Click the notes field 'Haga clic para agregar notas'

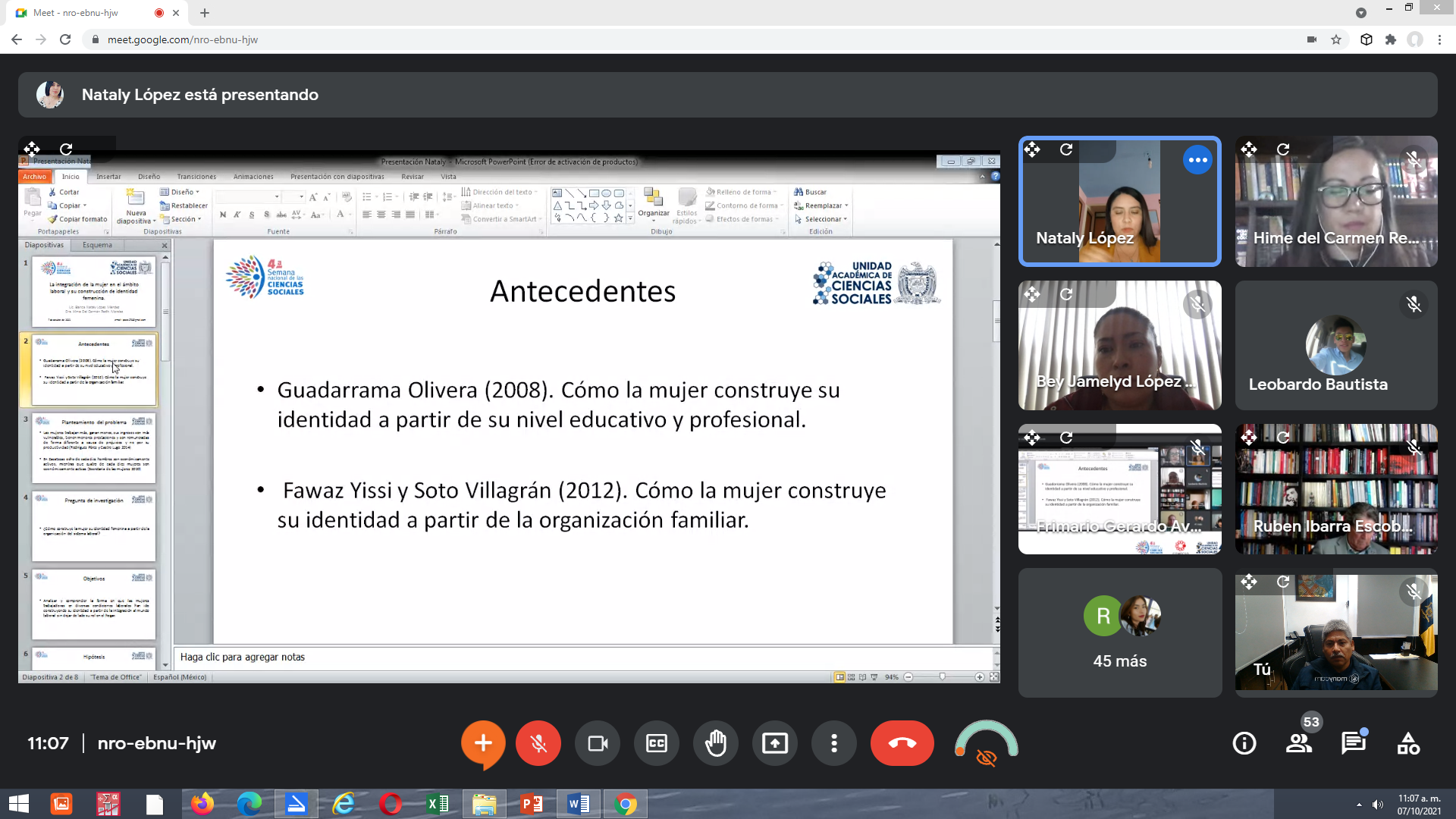coord(584,657)
